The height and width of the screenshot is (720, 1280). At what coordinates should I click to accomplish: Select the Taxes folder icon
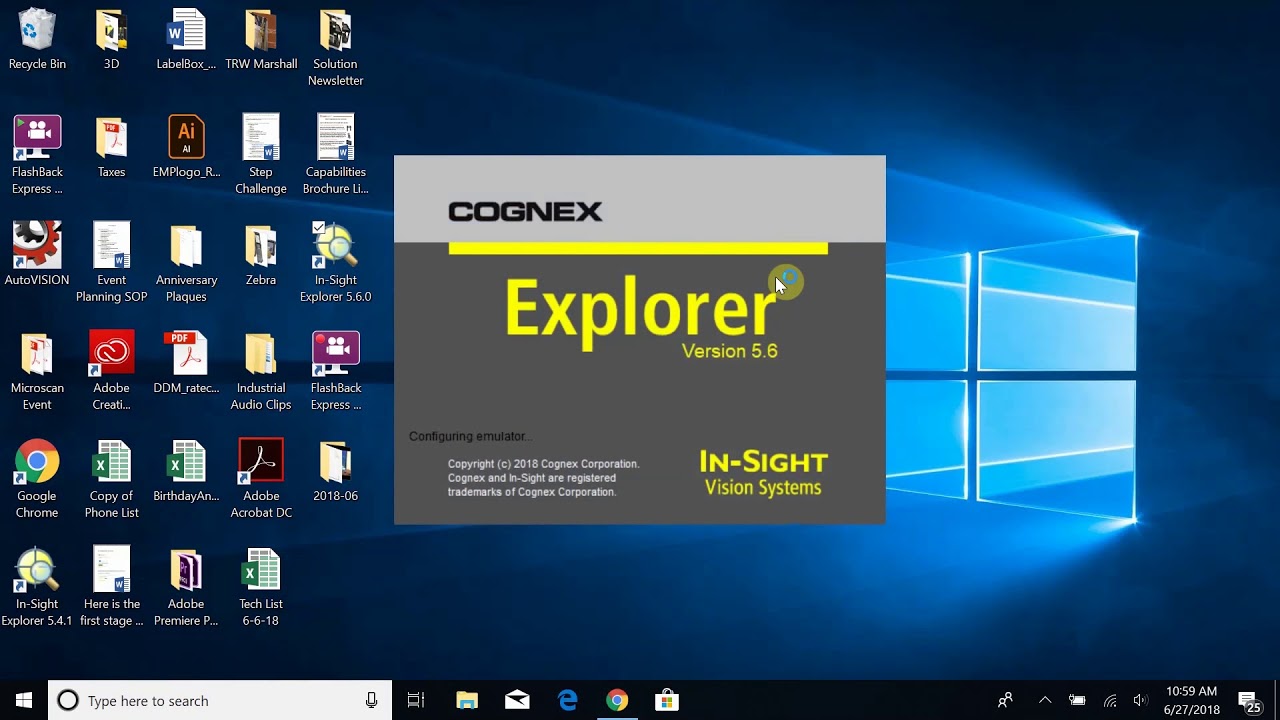point(111,138)
